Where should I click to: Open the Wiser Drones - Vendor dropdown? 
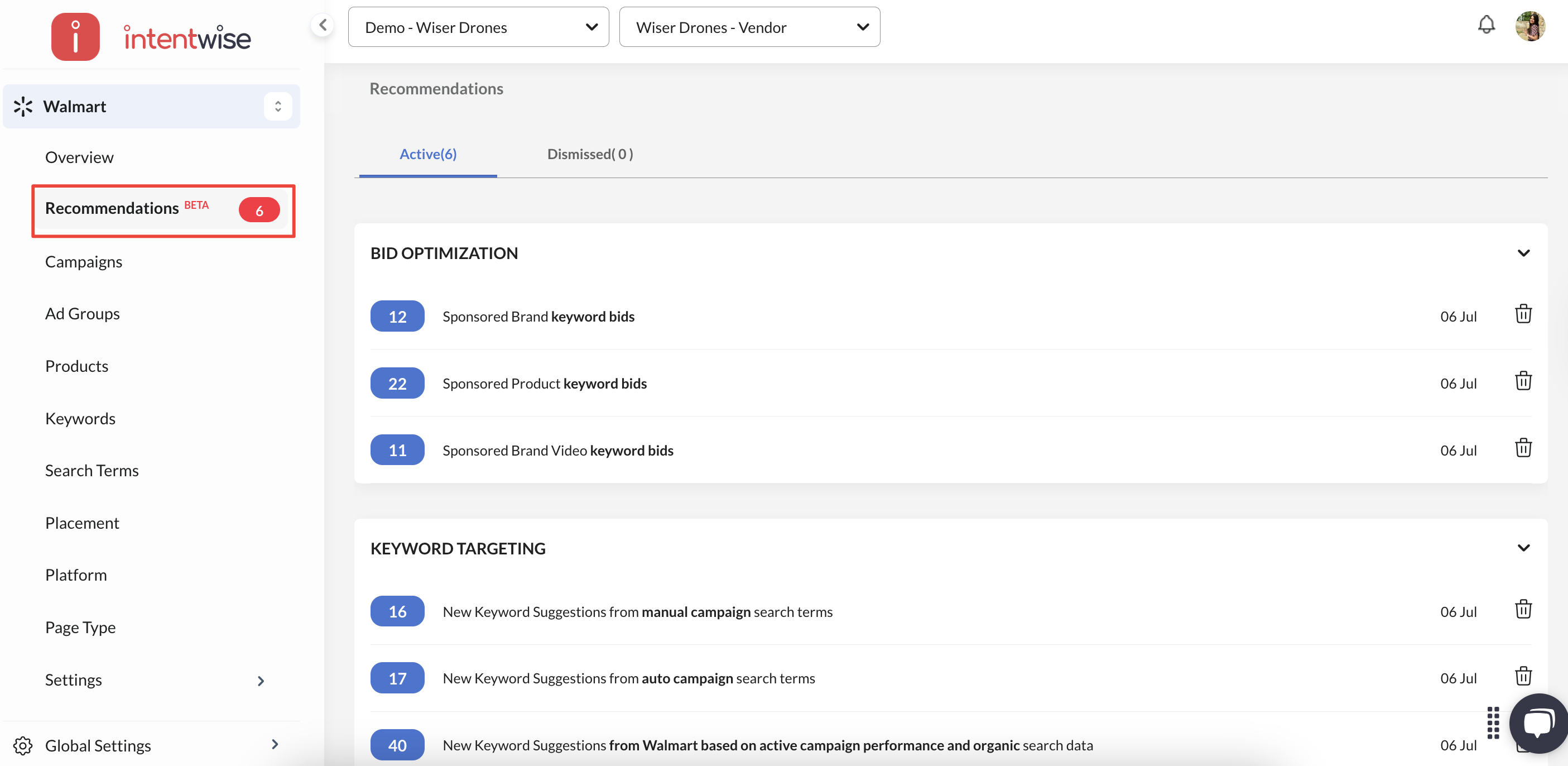pyautogui.click(x=749, y=27)
